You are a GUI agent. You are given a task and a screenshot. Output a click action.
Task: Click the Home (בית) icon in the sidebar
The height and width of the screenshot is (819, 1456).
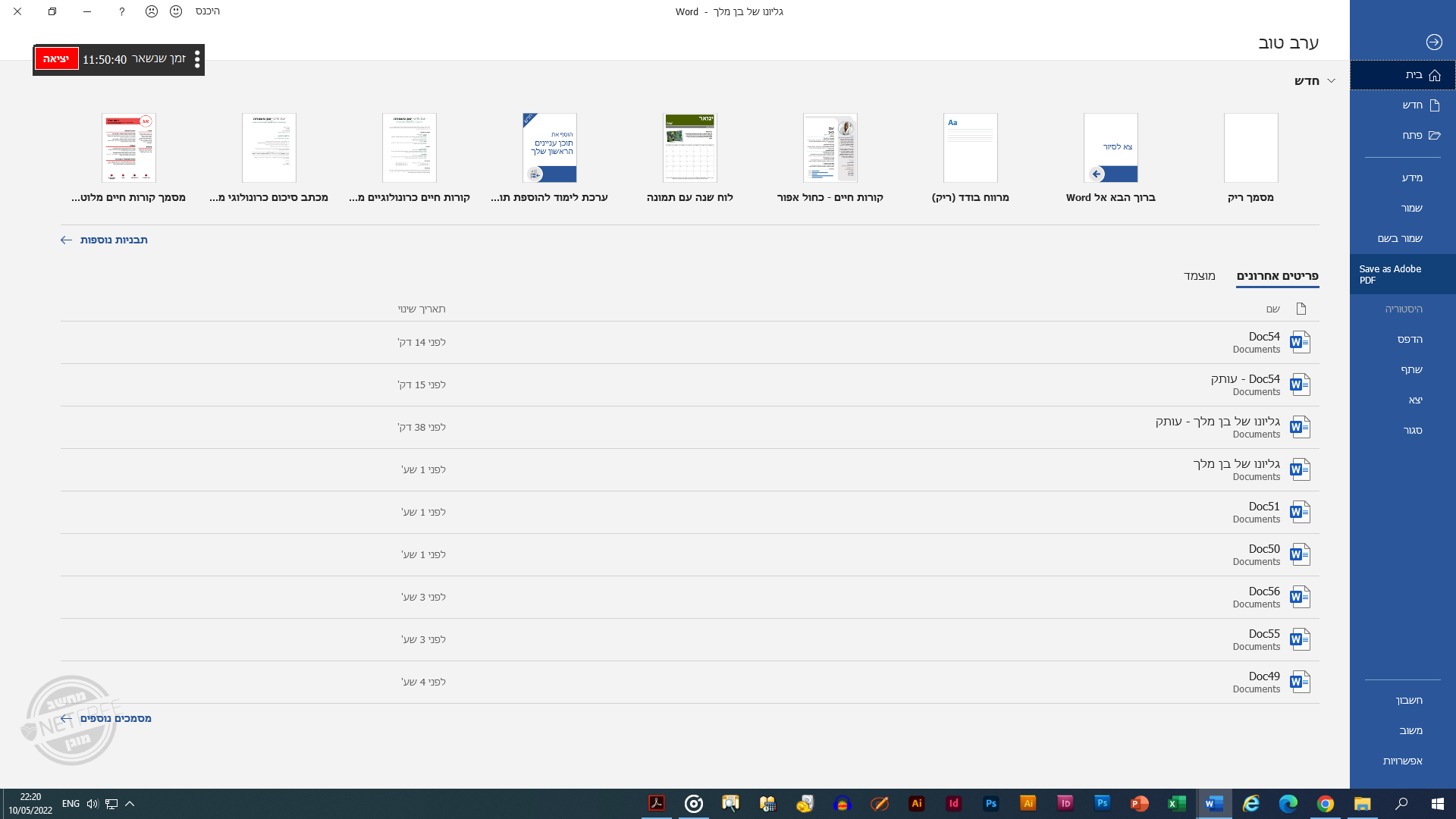point(1434,75)
